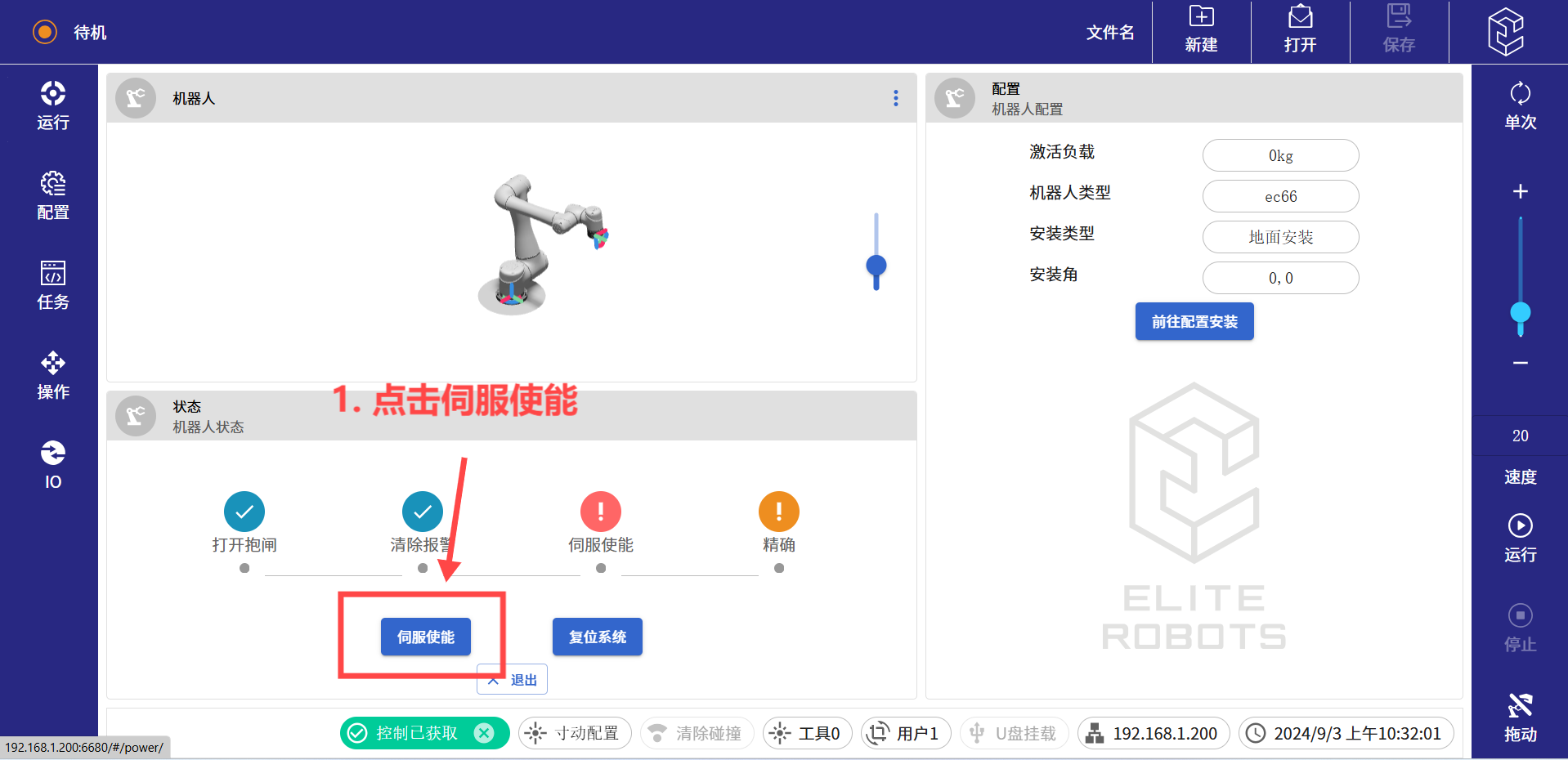Open the 用户1 user coordinate selector

905,733
